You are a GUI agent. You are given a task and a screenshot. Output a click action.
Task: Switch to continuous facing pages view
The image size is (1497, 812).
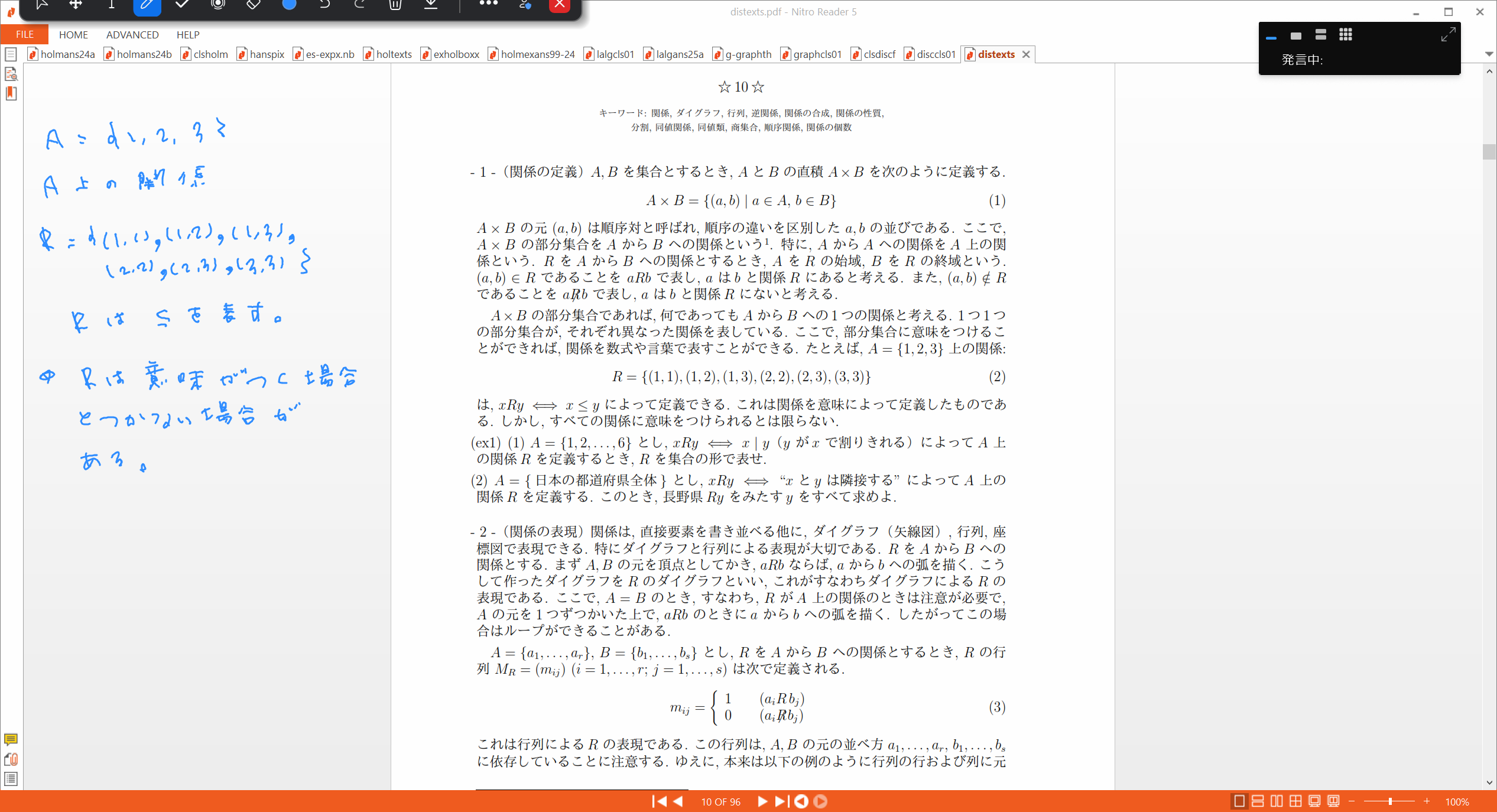click(1295, 801)
